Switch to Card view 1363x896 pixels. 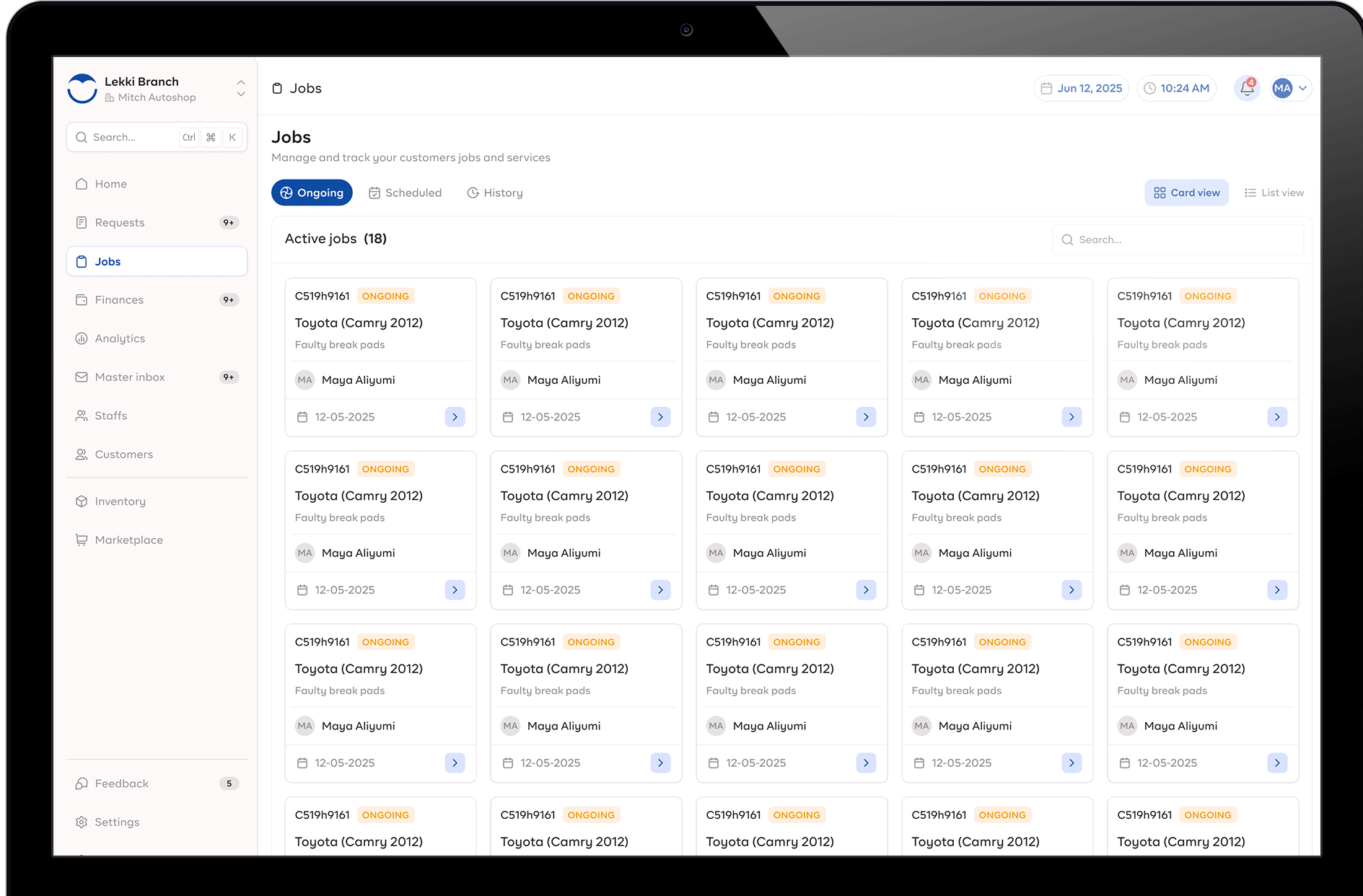1186,193
